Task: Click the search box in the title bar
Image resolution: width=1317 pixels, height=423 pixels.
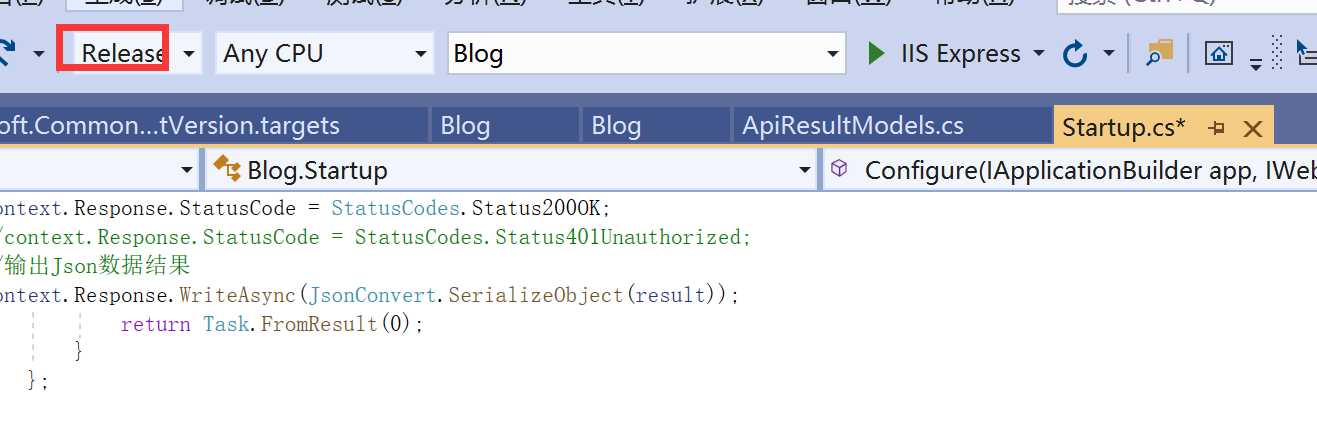Action: pyautogui.click(x=1180, y=5)
